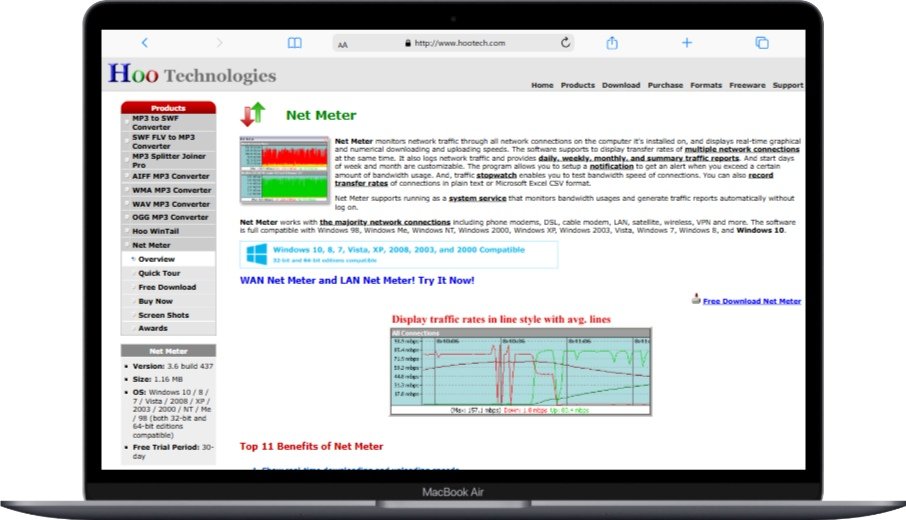Click the Free Trial Period 30-day text

pyautogui.click(x=173, y=451)
